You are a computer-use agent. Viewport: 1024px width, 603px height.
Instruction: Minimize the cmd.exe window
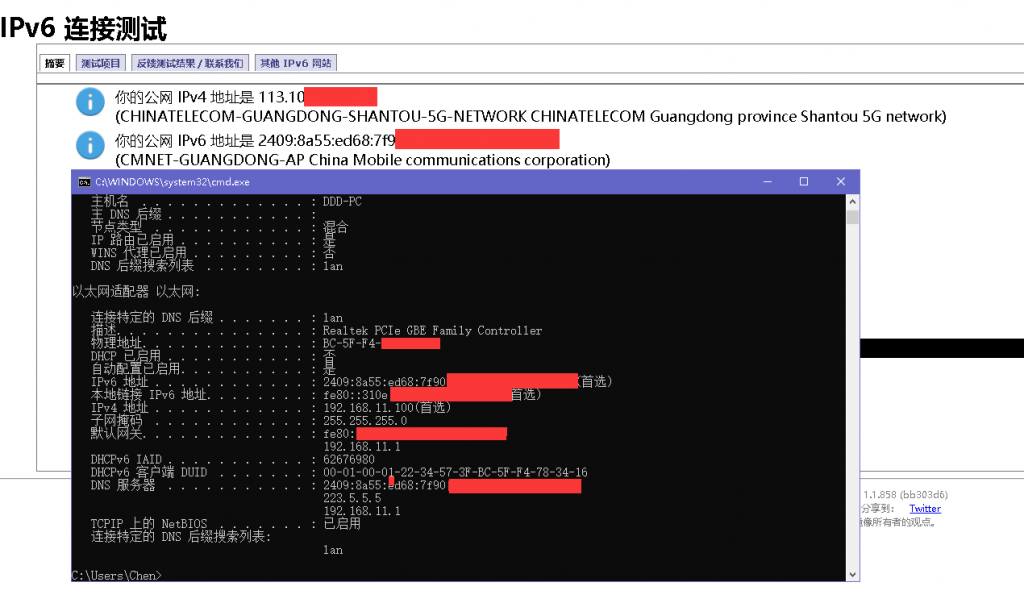768,182
